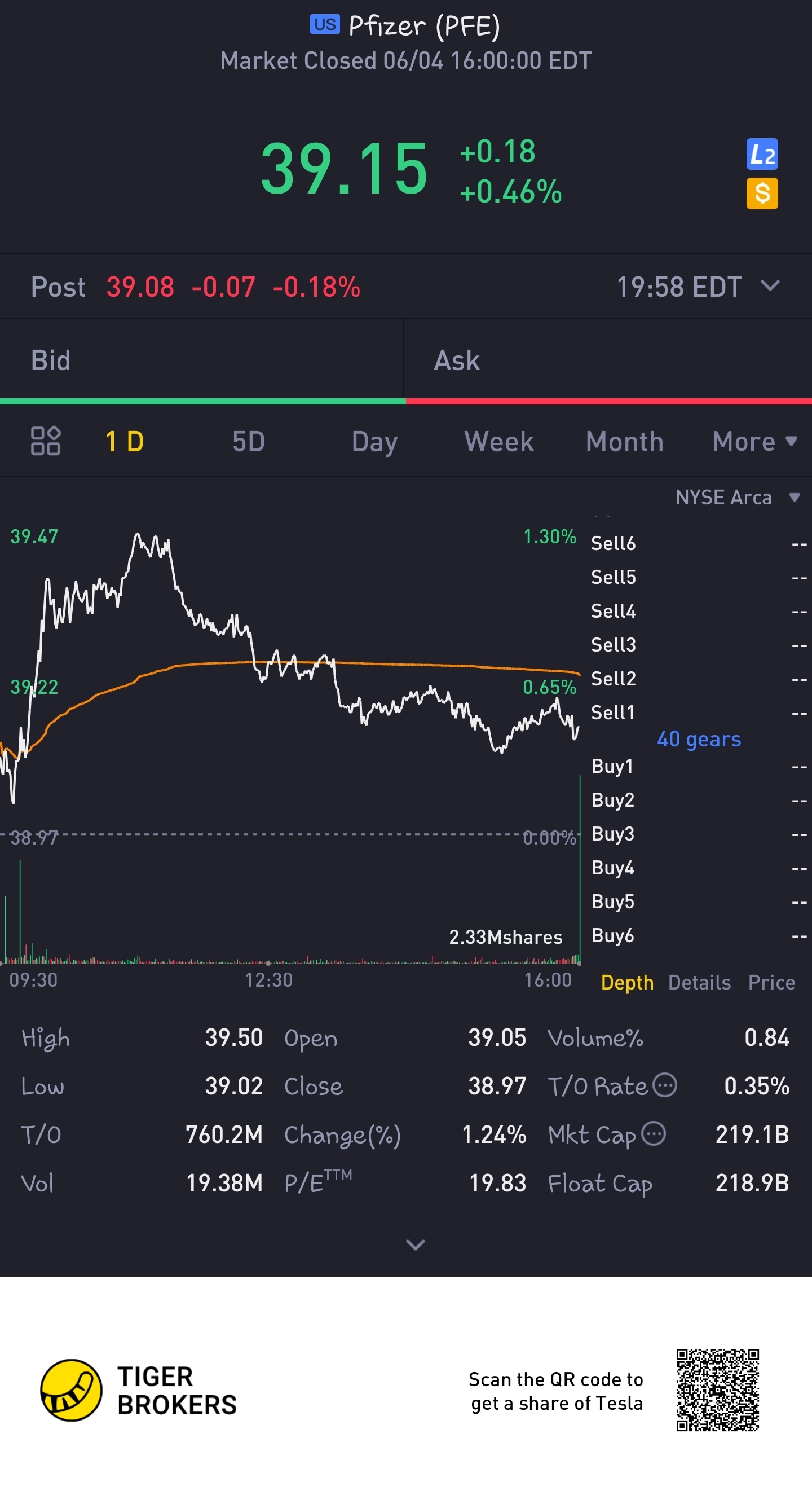Switch chart to 5D period
Screen dimensions: 812x1504
click(x=249, y=441)
